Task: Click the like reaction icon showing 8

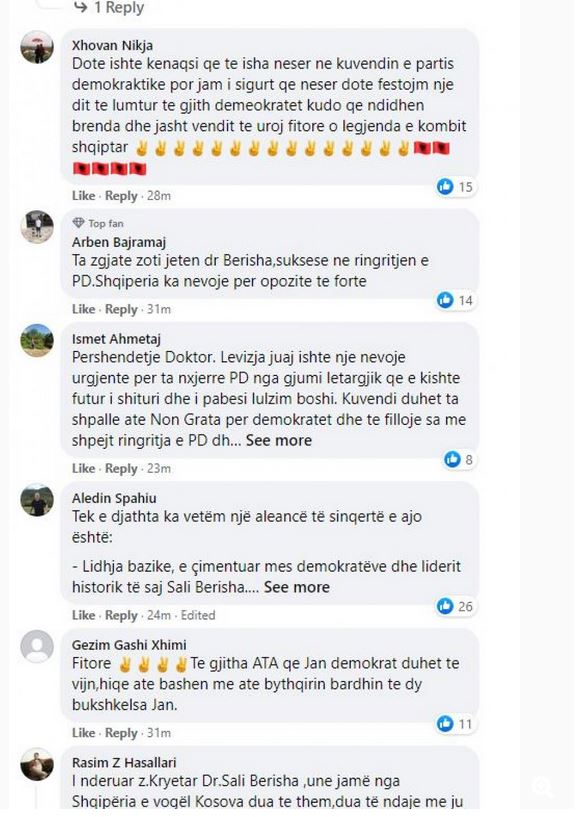Action: coord(452,459)
